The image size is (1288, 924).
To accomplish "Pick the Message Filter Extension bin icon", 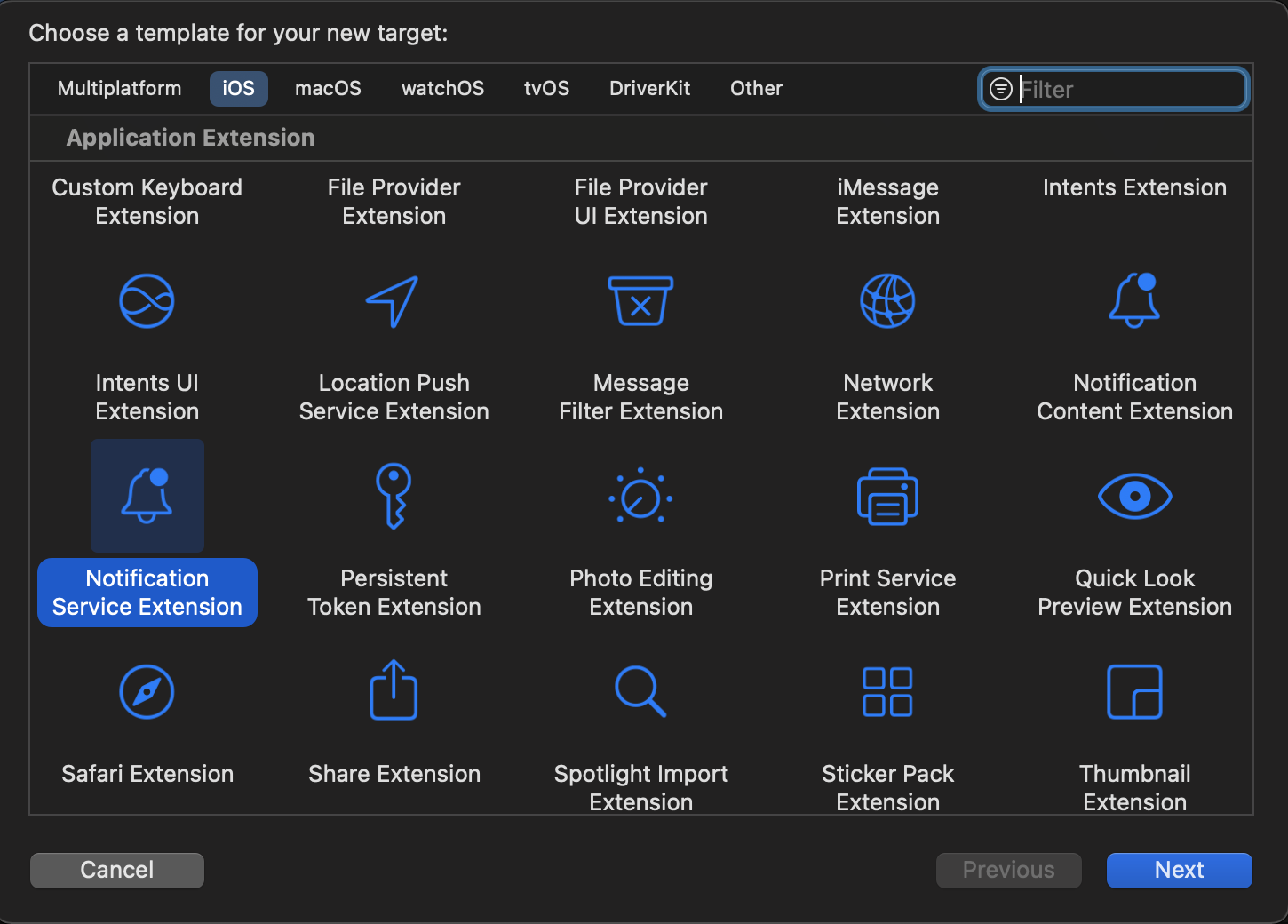I will pos(640,301).
